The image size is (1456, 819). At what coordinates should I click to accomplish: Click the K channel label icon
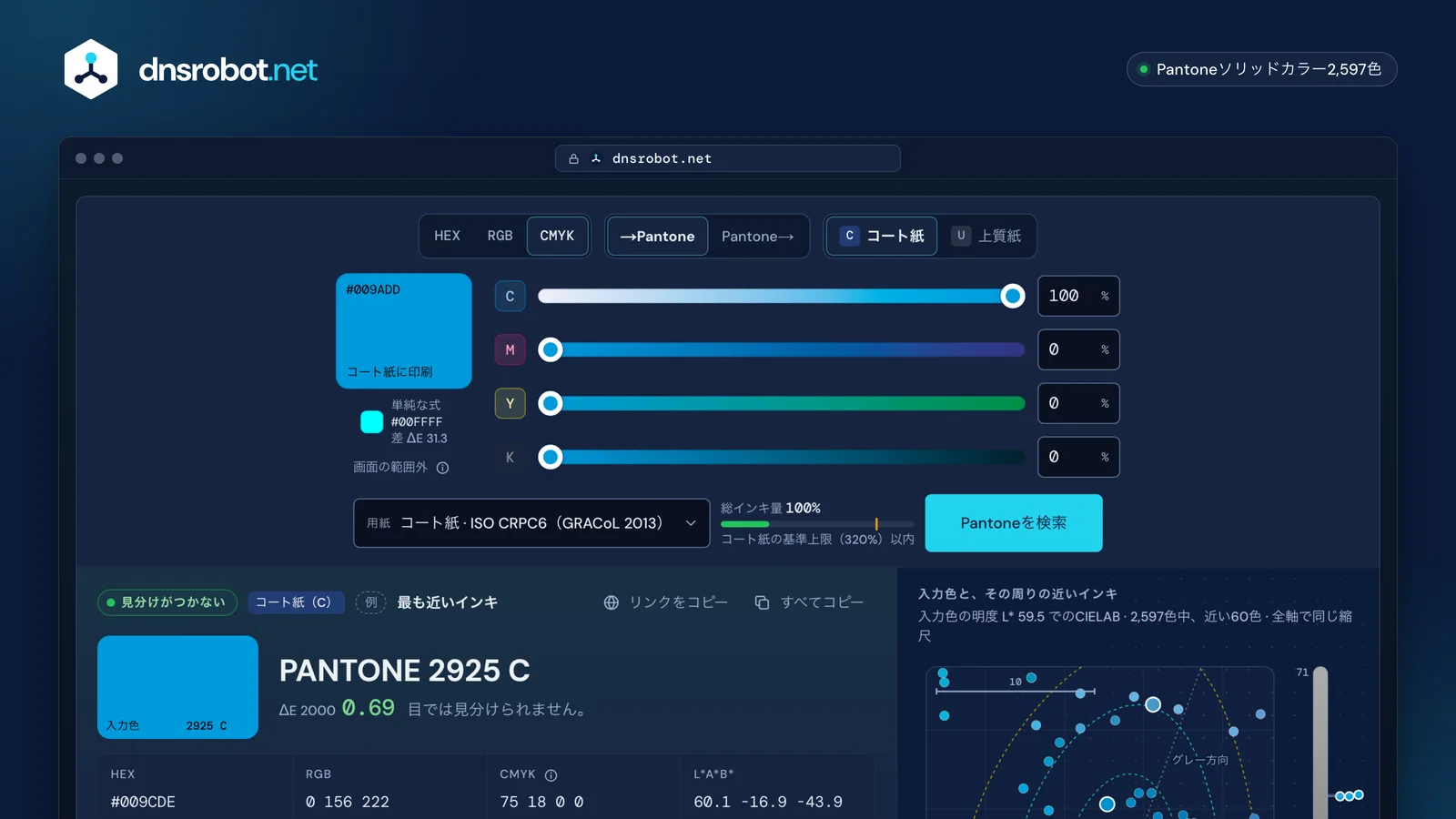pyautogui.click(x=510, y=457)
